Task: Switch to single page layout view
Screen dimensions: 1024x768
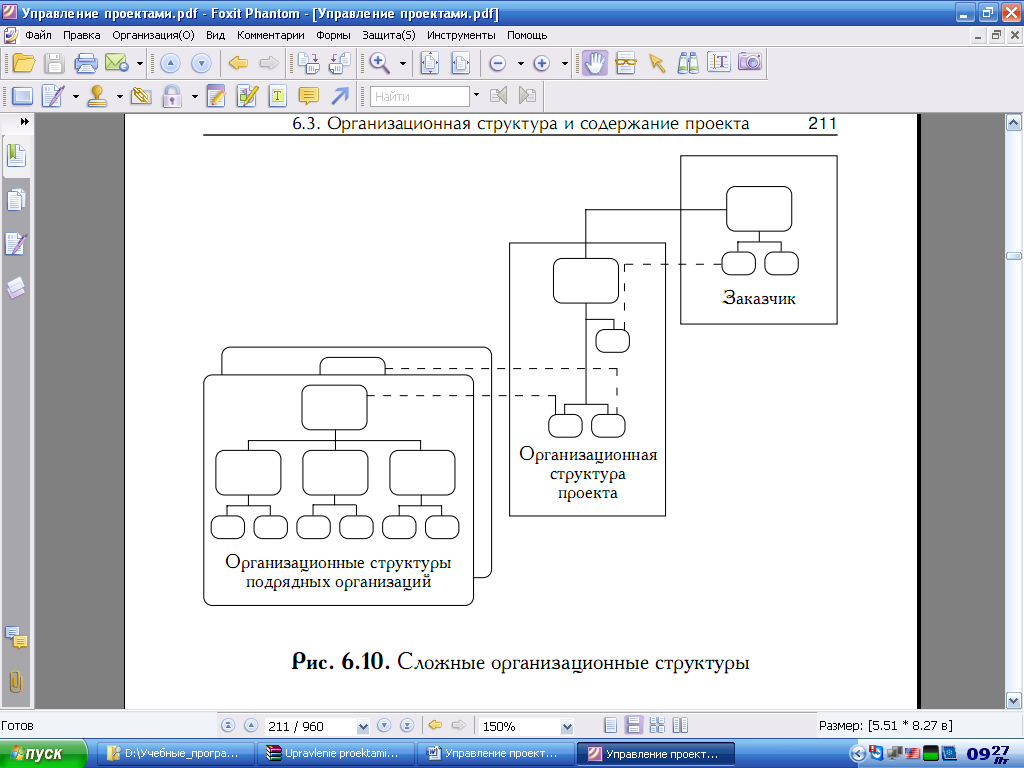Action: [x=610, y=726]
